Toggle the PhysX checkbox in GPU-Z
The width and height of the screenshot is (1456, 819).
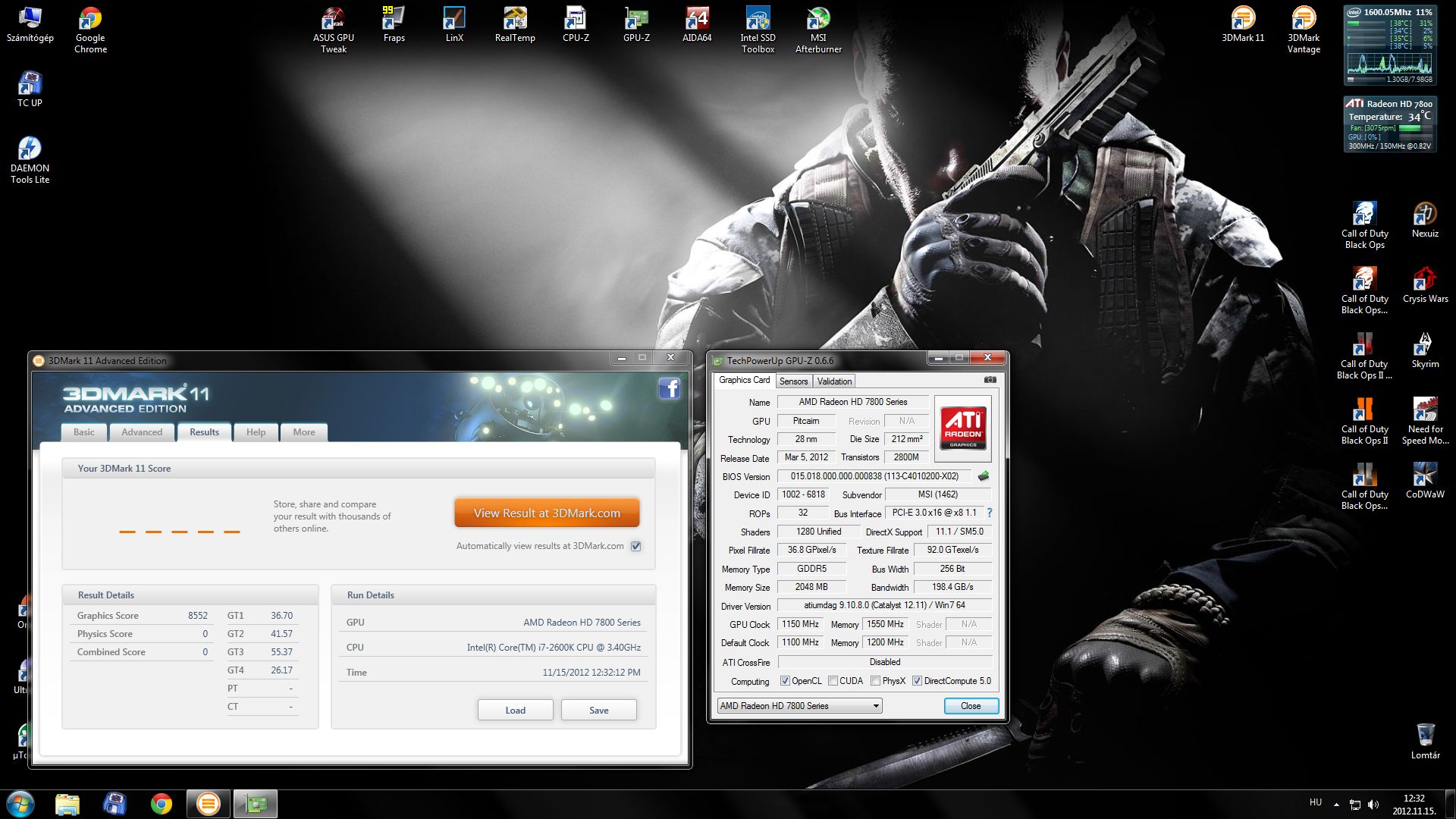(875, 681)
